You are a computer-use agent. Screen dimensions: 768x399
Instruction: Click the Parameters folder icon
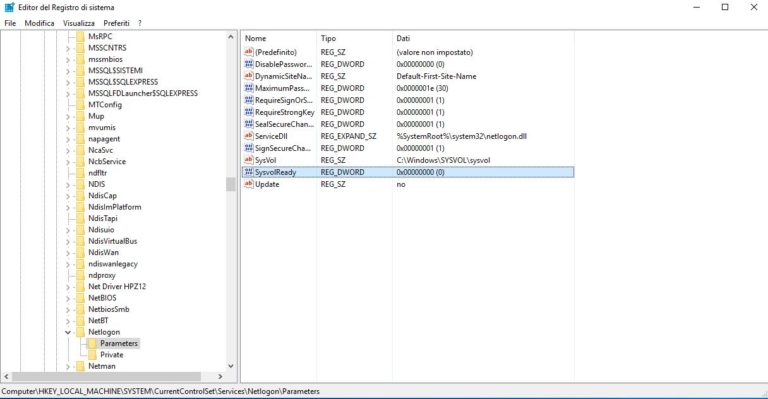[x=92, y=343]
